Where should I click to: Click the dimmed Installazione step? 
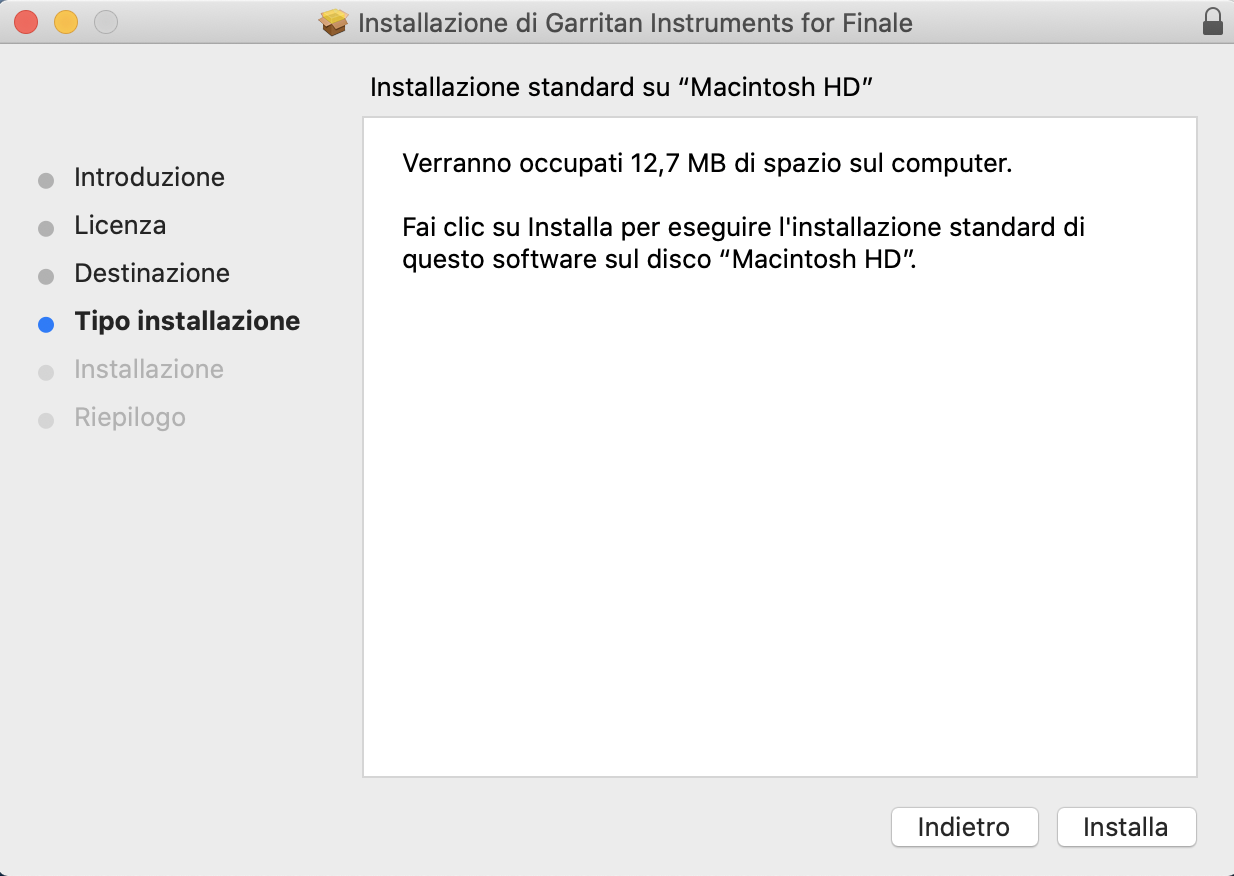coord(149,370)
